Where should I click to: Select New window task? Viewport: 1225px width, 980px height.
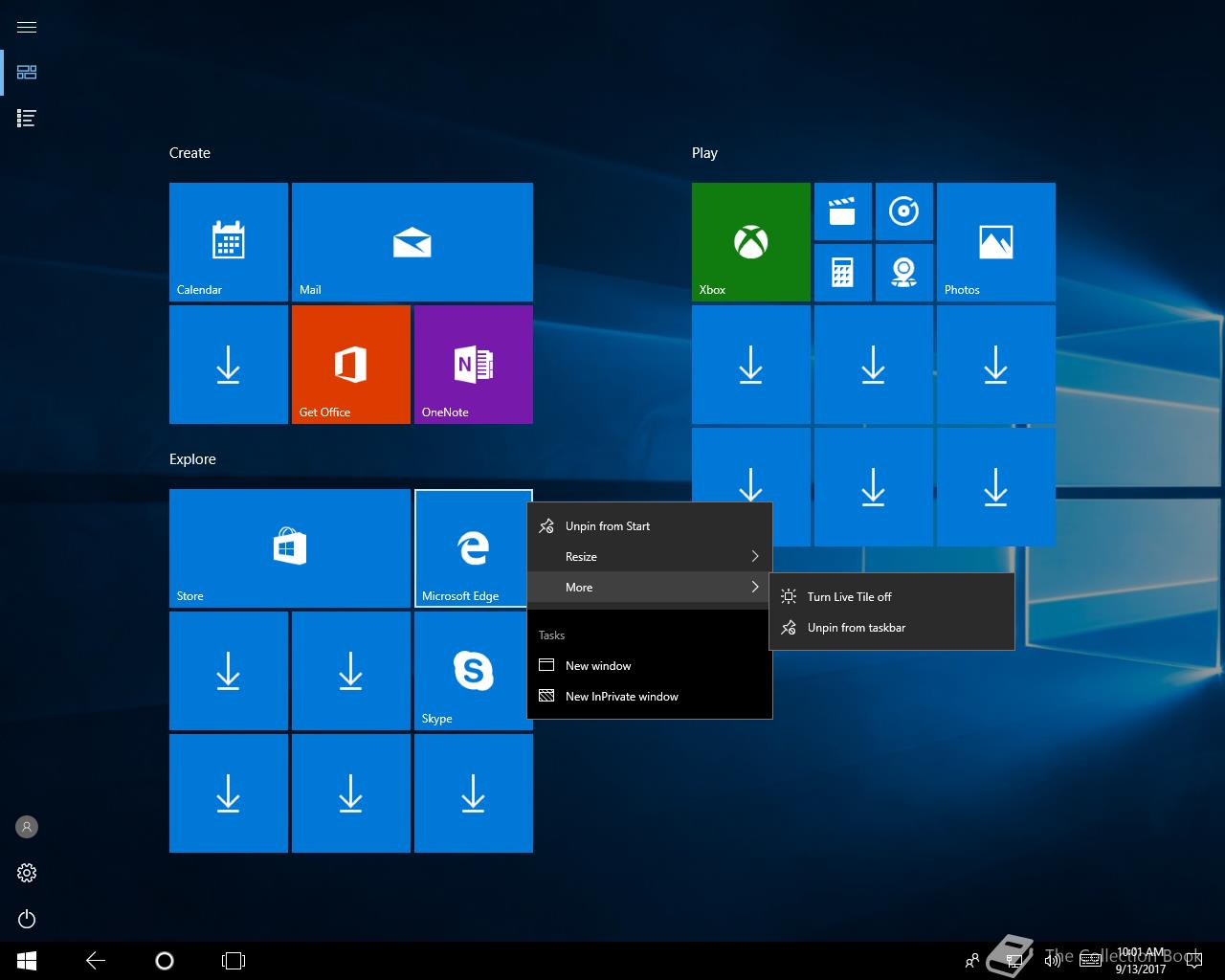point(650,665)
